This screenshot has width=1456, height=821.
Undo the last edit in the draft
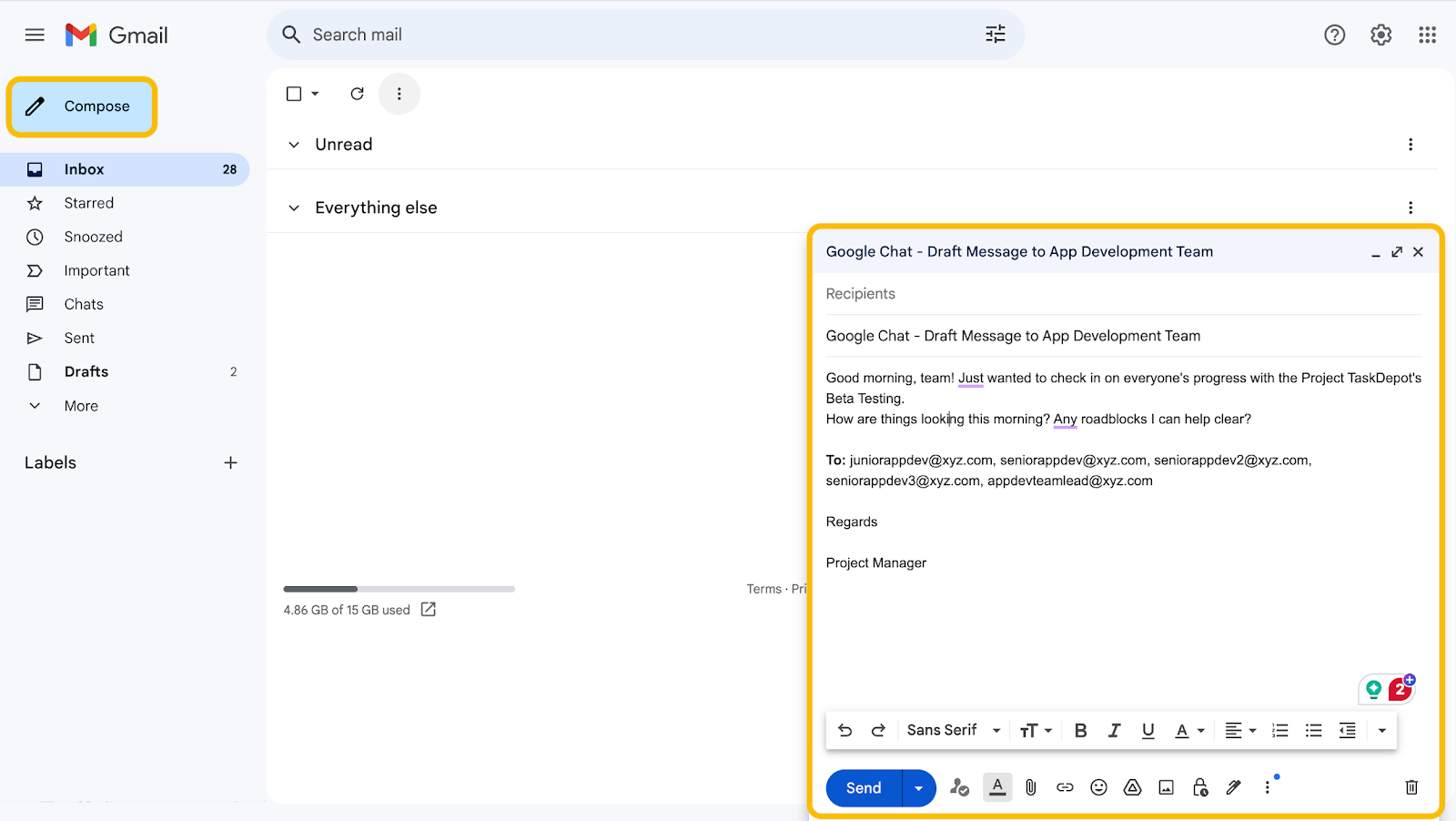pyautogui.click(x=844, y=730)
